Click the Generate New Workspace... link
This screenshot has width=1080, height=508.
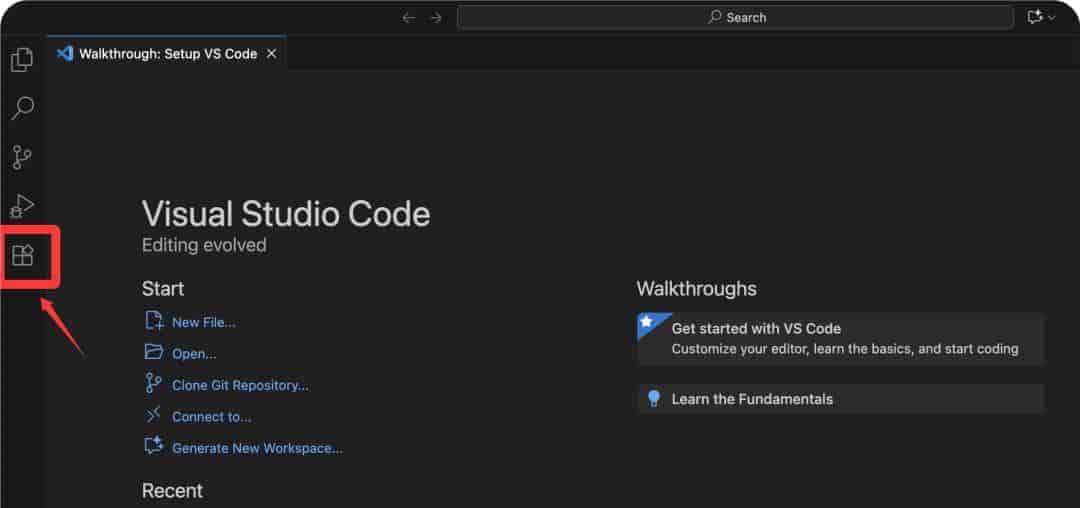[258, 449]
